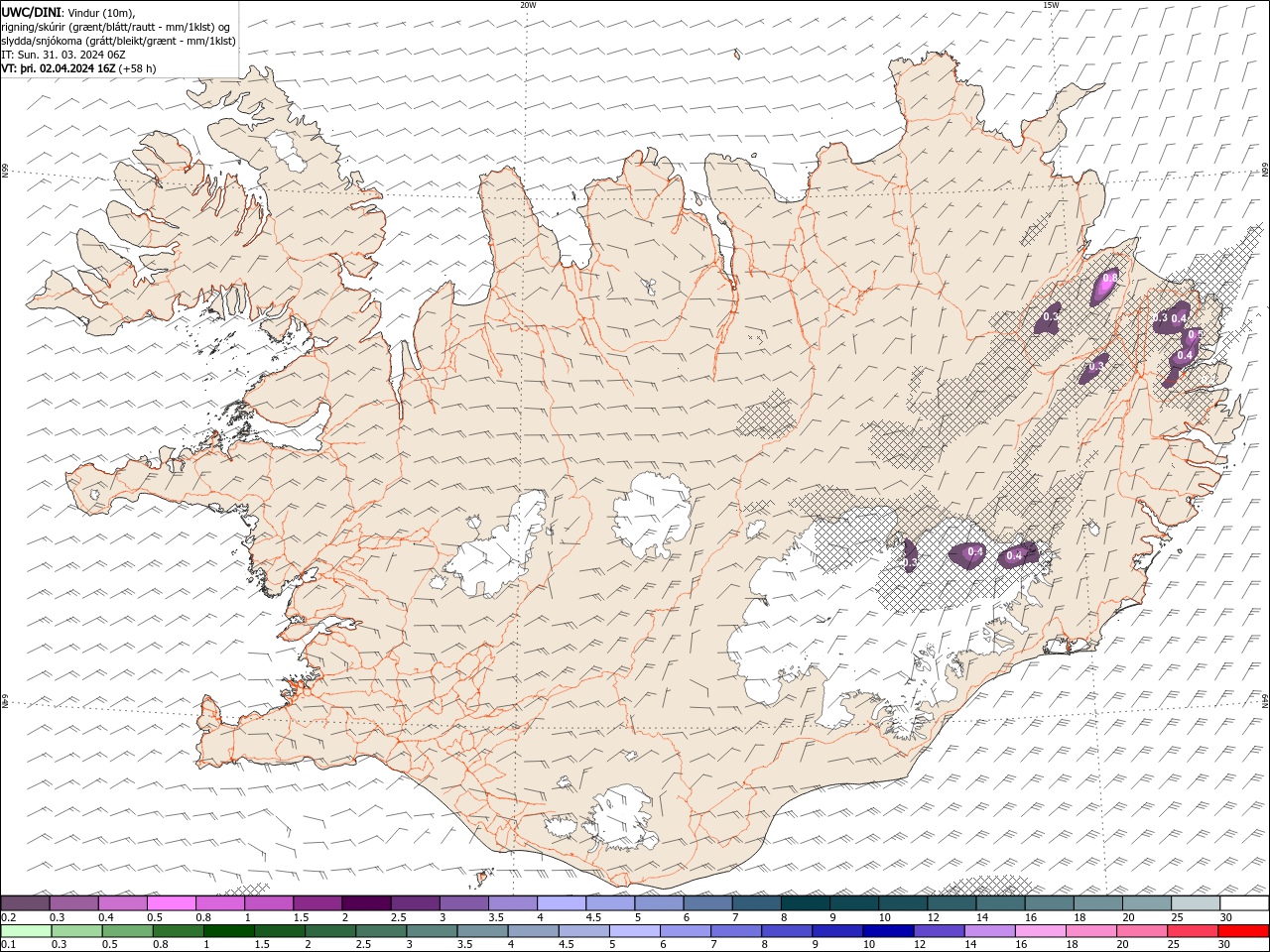Choose the 10 deep blue swatch in lower legend
The height and width of the screenshot is (952, 1270).
tap(887, 931)
